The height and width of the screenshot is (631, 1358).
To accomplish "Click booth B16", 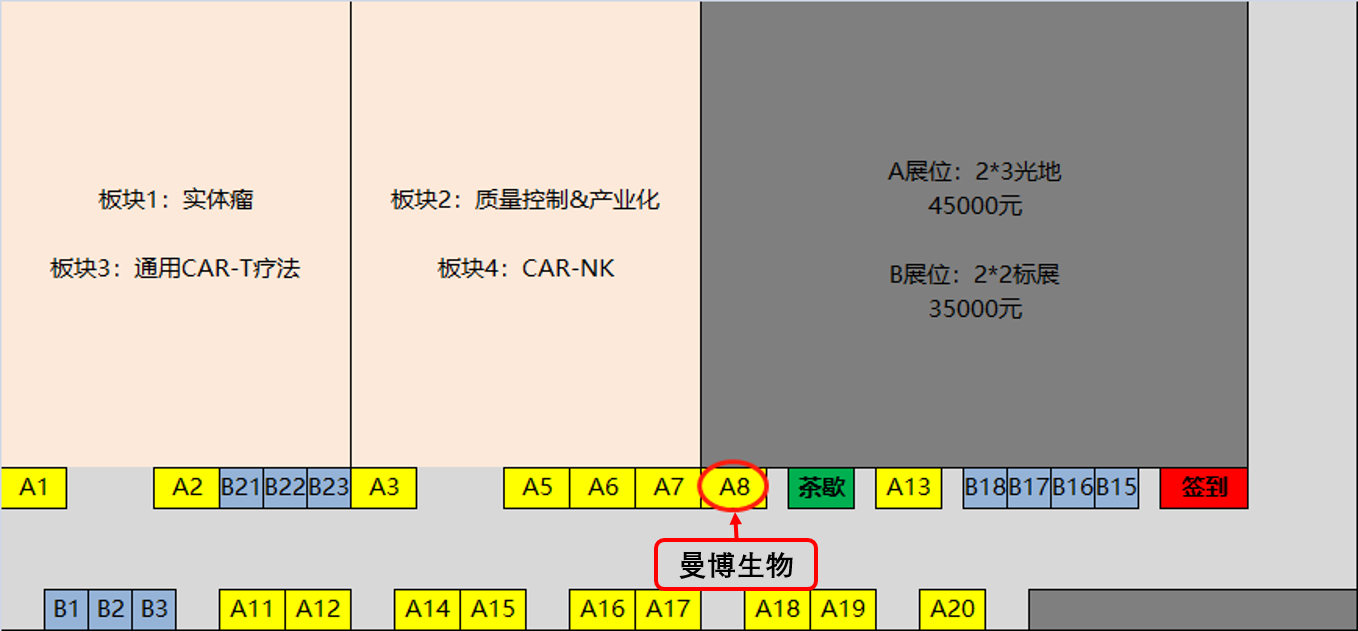I will 1073,488.
